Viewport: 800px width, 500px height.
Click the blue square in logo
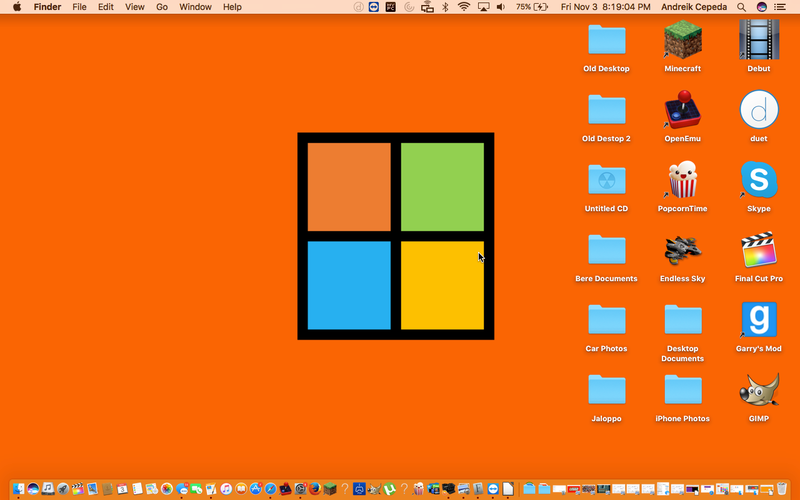(x=349, y=285)
